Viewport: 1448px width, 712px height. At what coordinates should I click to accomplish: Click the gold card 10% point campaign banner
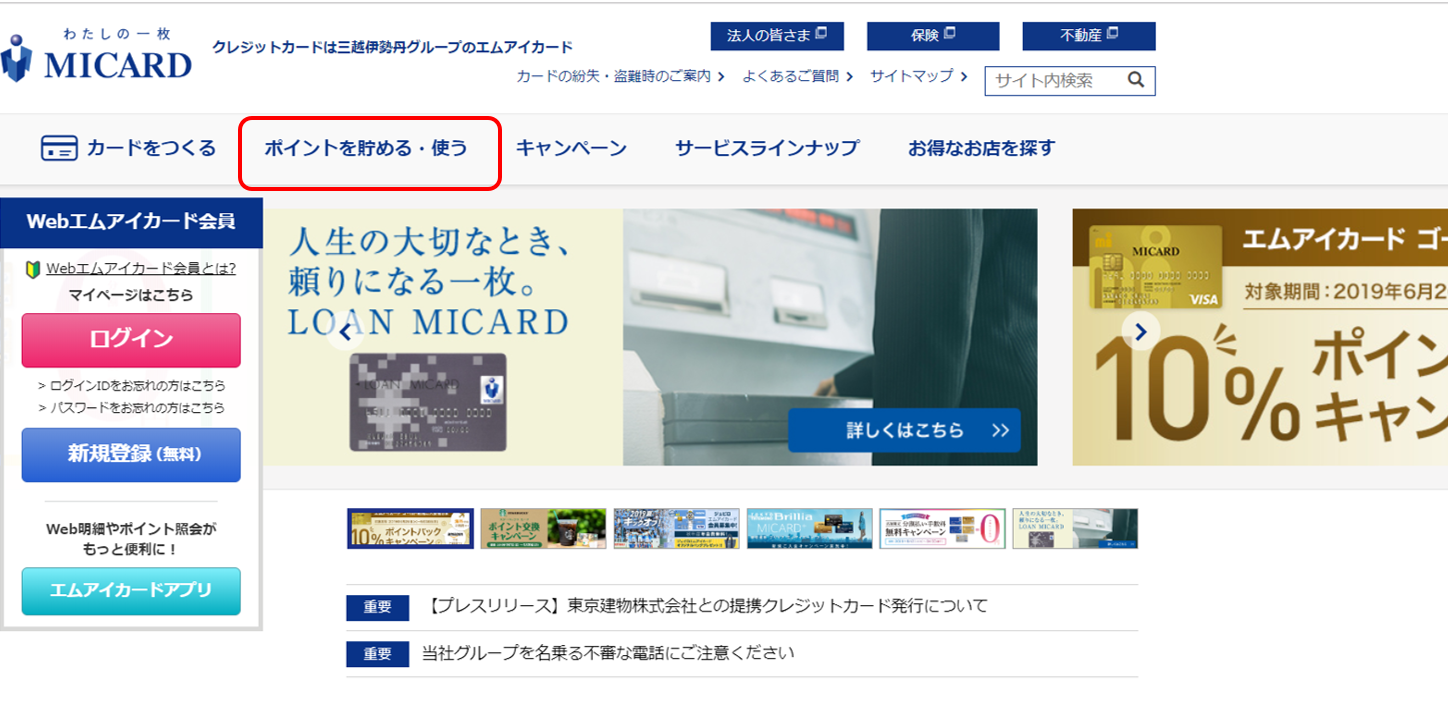pyautogui.click(x=1260, y=337)
